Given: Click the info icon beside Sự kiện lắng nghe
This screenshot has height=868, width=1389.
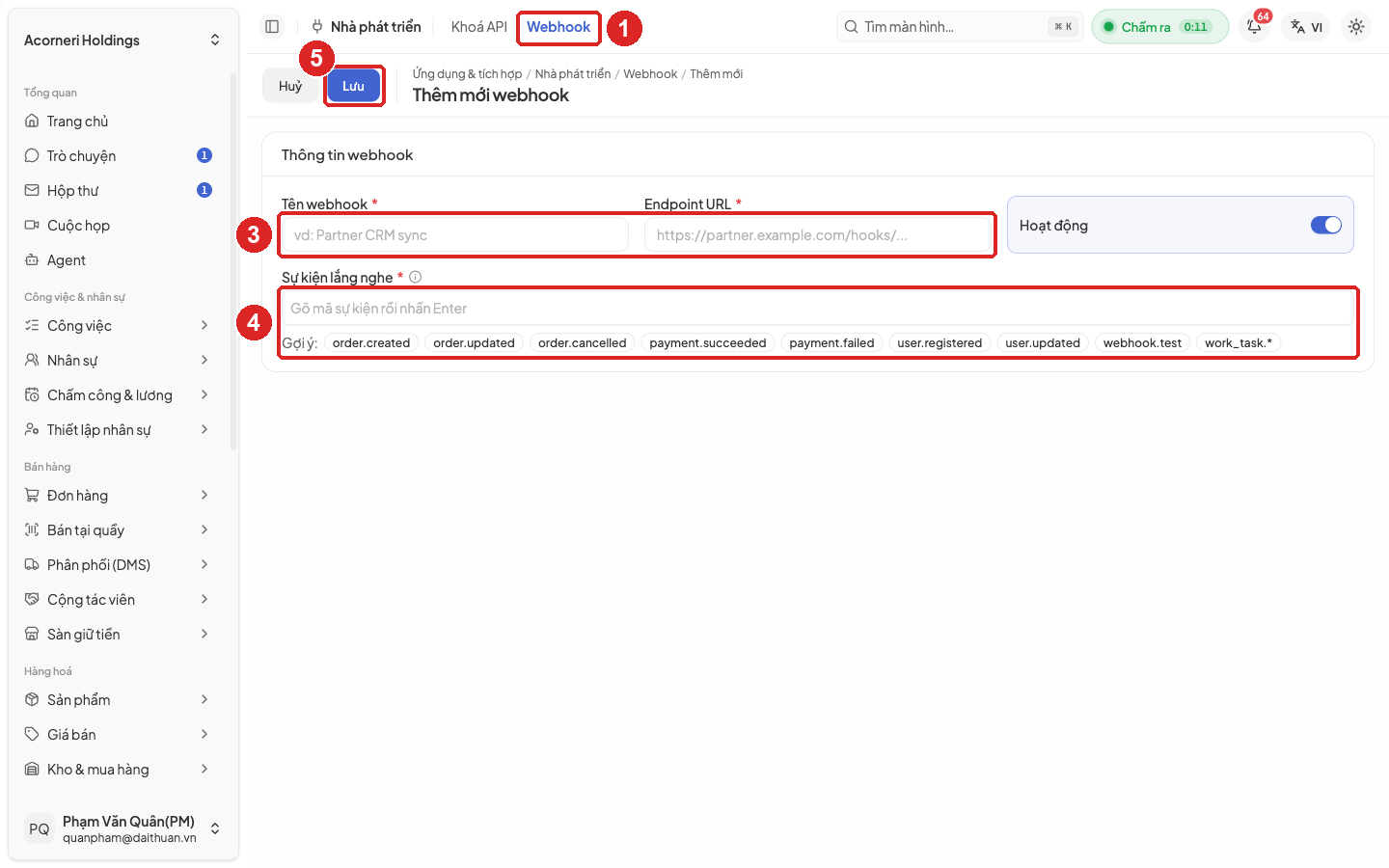Looking at the screenshot, I should click(416, 277).
